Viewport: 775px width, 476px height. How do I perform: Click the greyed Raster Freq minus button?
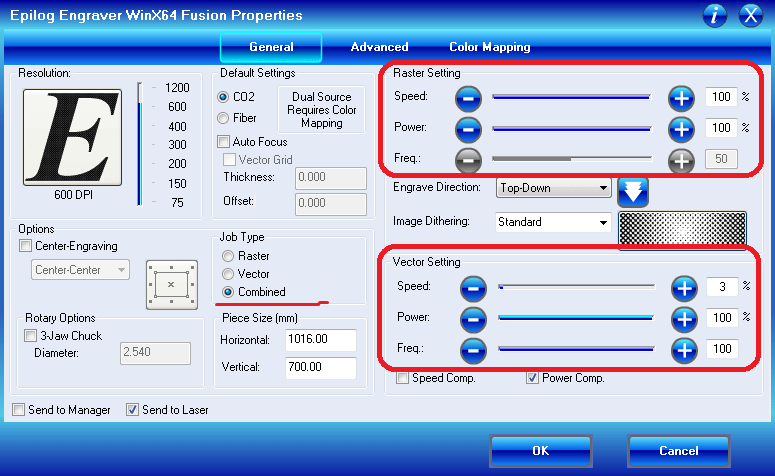(468, 160)
